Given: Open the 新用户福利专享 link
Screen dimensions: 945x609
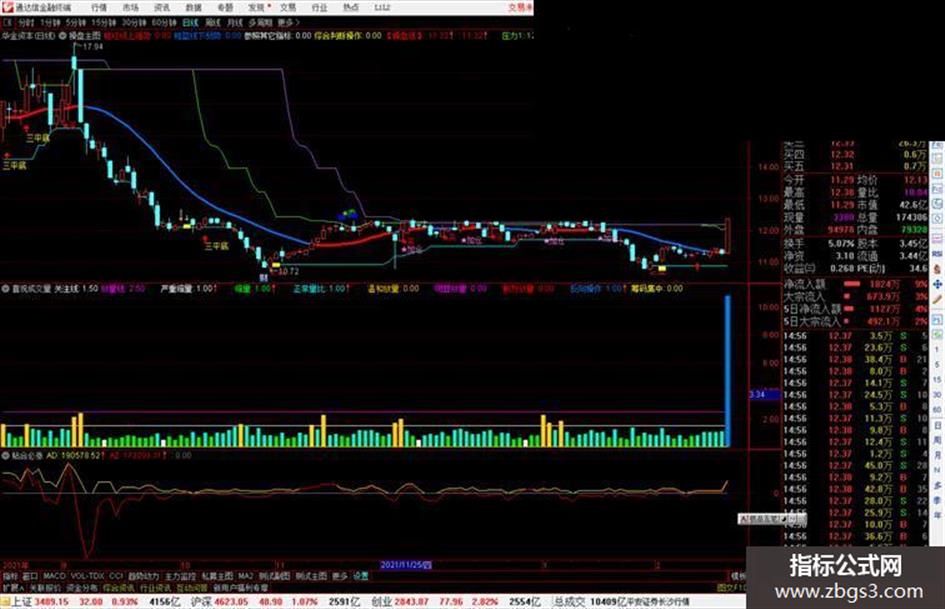Looking at the screenshot, I should point(240,588).
